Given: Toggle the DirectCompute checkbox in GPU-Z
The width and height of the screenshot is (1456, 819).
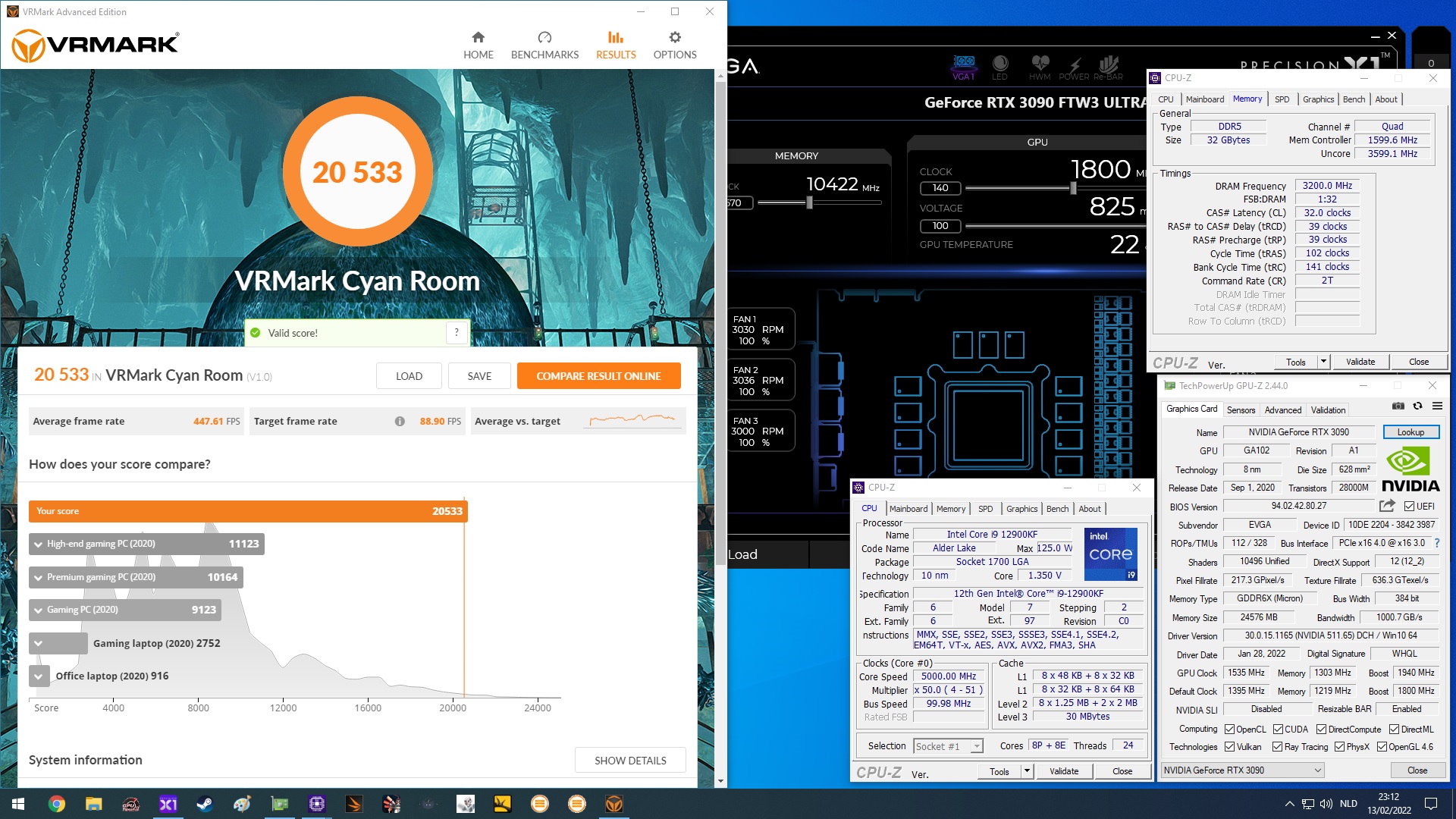Looking at the screenshot, I should pos(1321,730).
